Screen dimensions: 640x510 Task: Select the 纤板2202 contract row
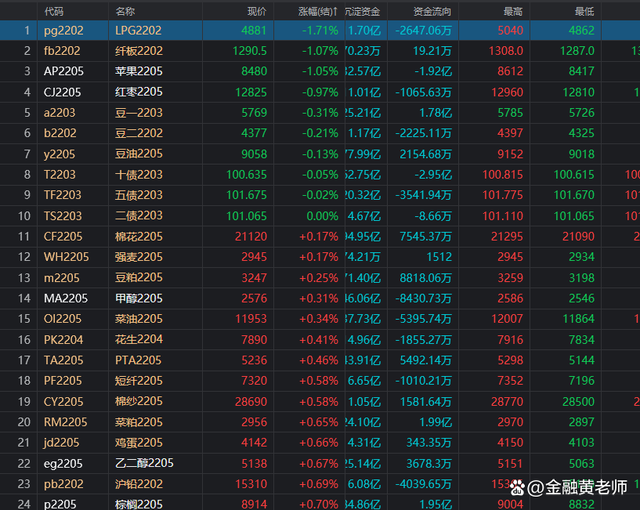coord(138,51)
